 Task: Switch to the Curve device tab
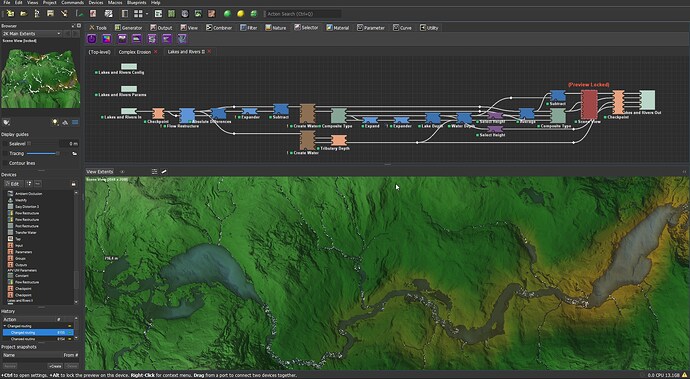tap(402, 28)
